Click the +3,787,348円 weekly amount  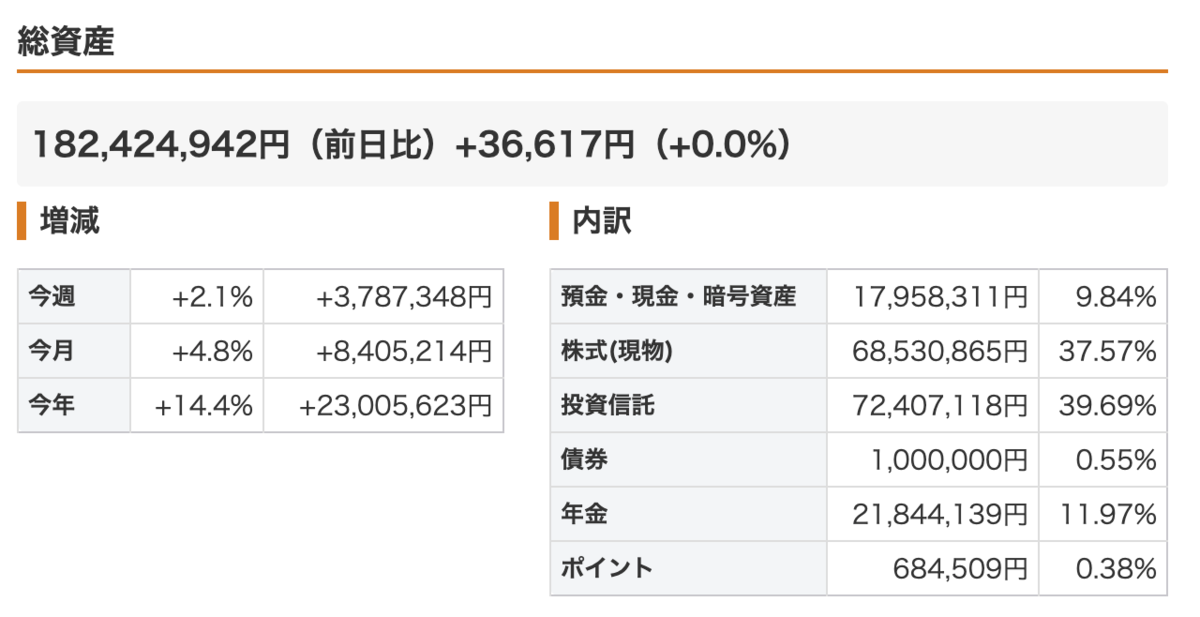(x=404, y=296)
